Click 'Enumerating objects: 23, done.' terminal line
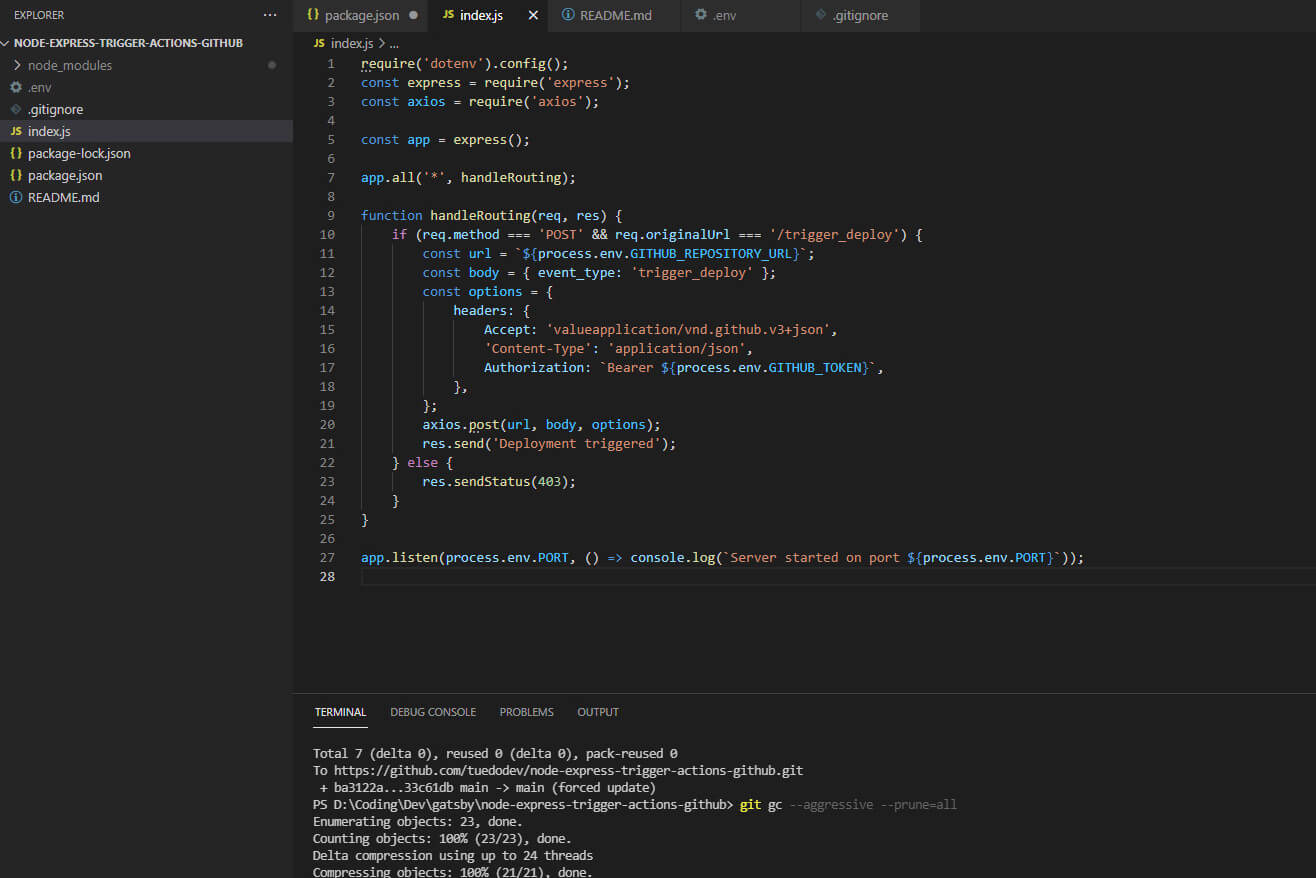The height and width of the screenshot is (878, 1316). click(417, 821)
